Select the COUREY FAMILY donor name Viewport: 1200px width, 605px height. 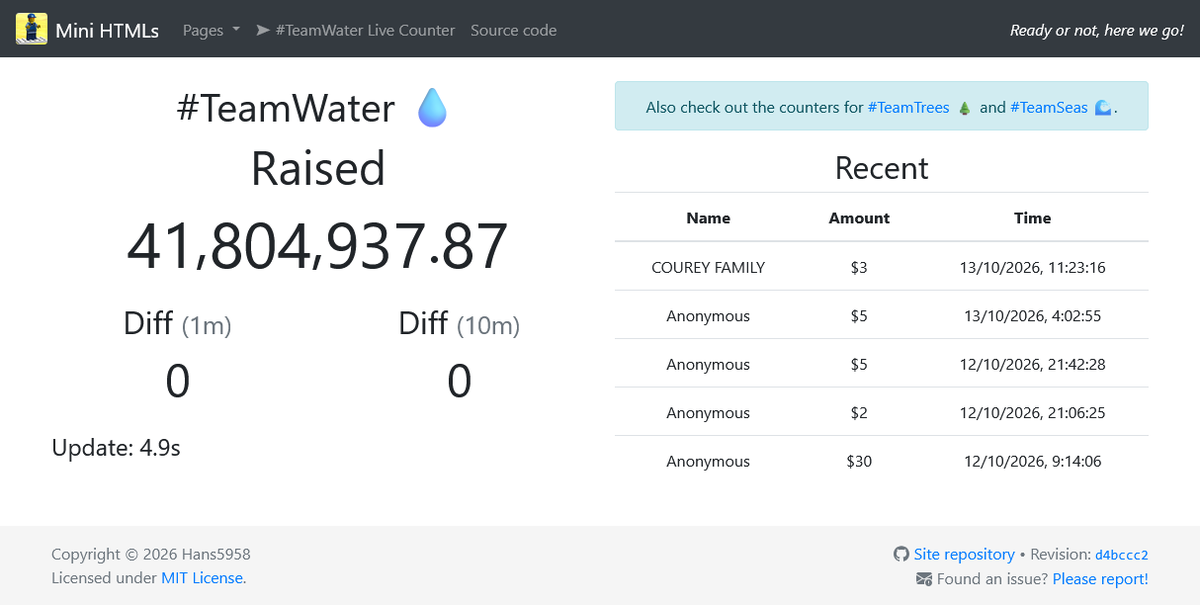[708, 267]
